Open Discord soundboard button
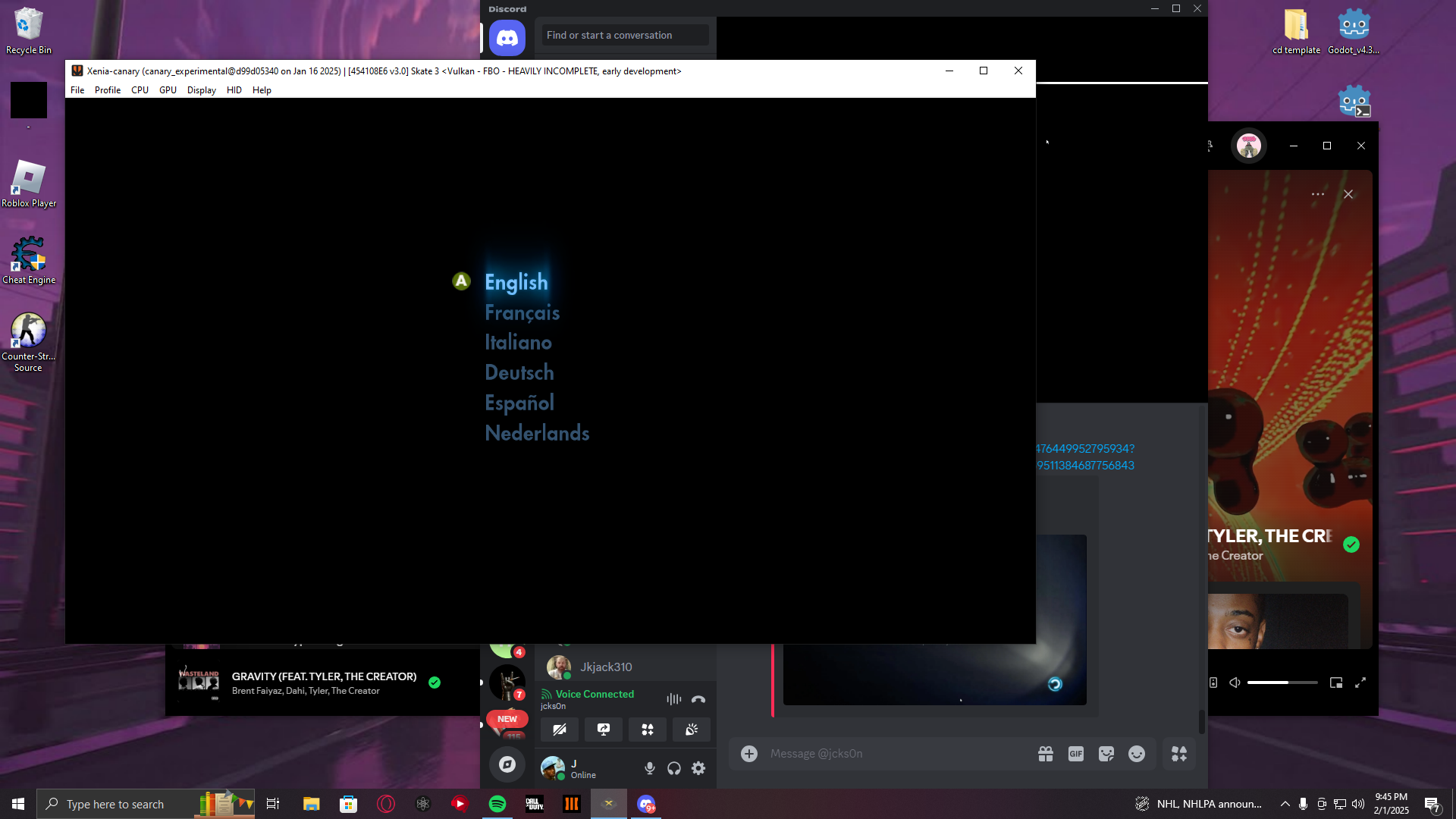 tap(692, 730)
